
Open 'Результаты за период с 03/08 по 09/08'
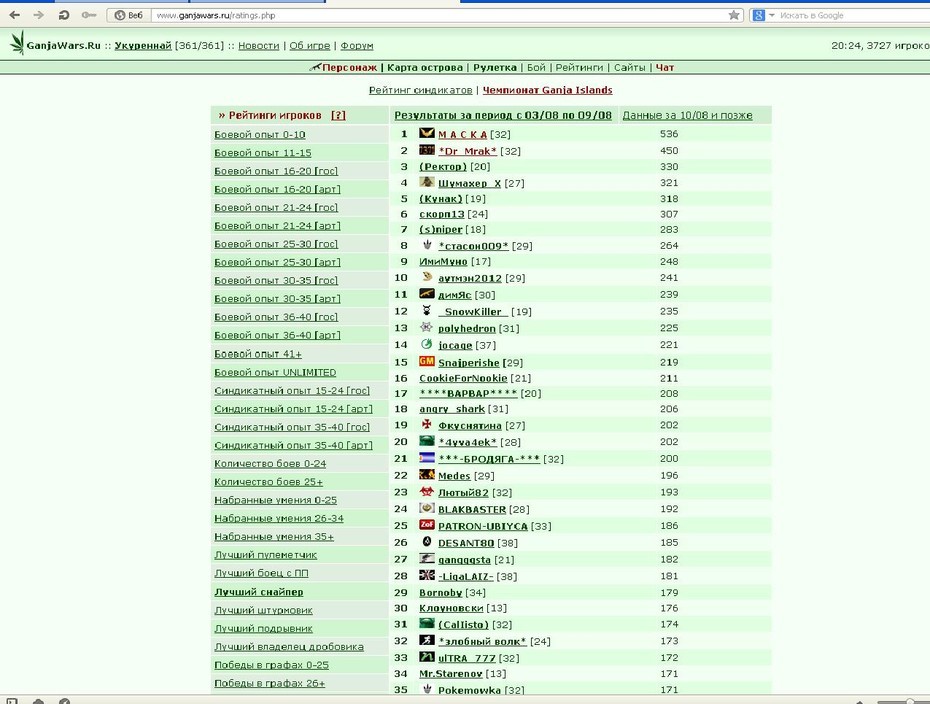503,116
